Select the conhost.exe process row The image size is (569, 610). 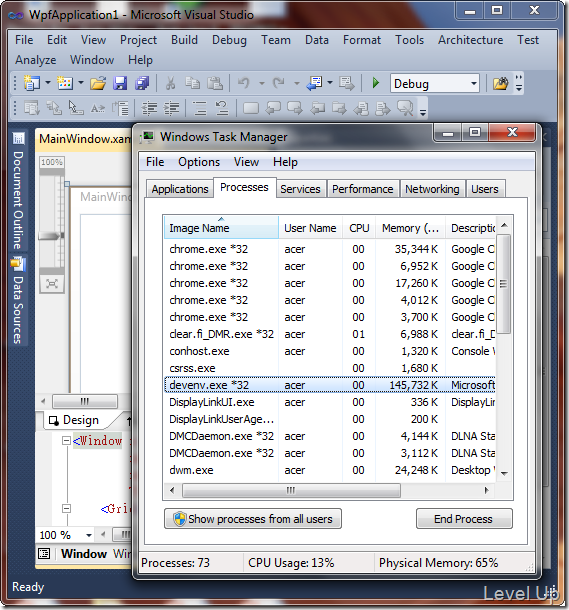click(329, 351)
